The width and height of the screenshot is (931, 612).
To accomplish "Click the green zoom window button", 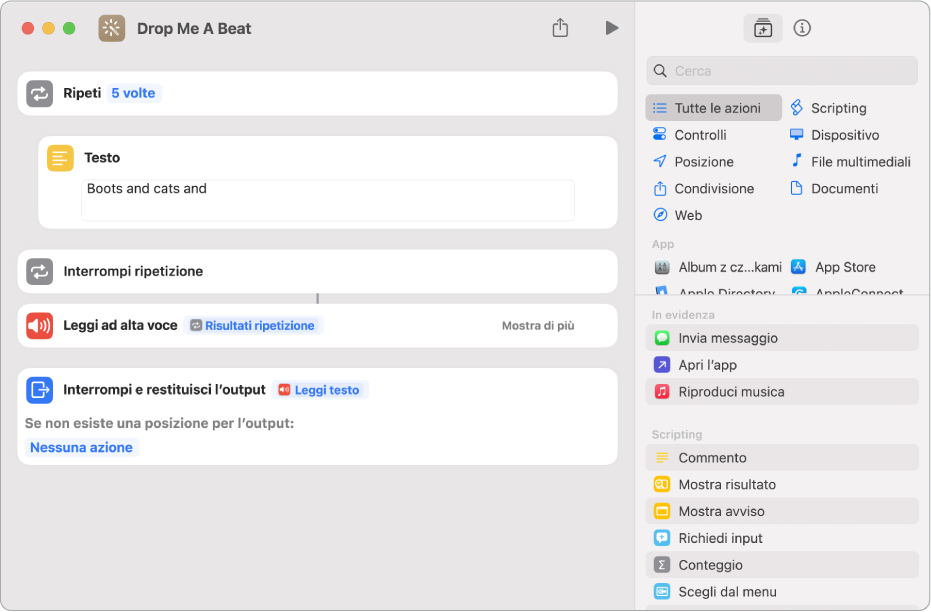I will point(69,28).
